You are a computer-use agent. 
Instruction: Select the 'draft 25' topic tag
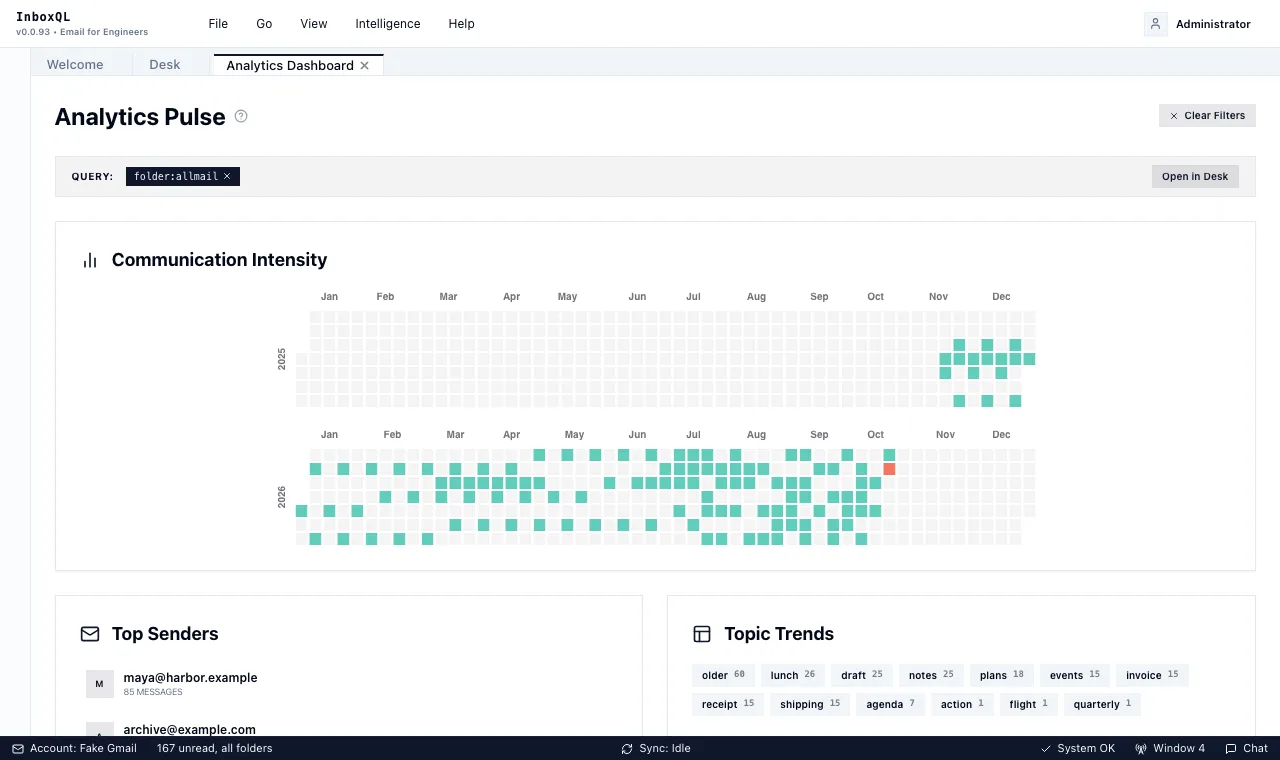[862, 675]
